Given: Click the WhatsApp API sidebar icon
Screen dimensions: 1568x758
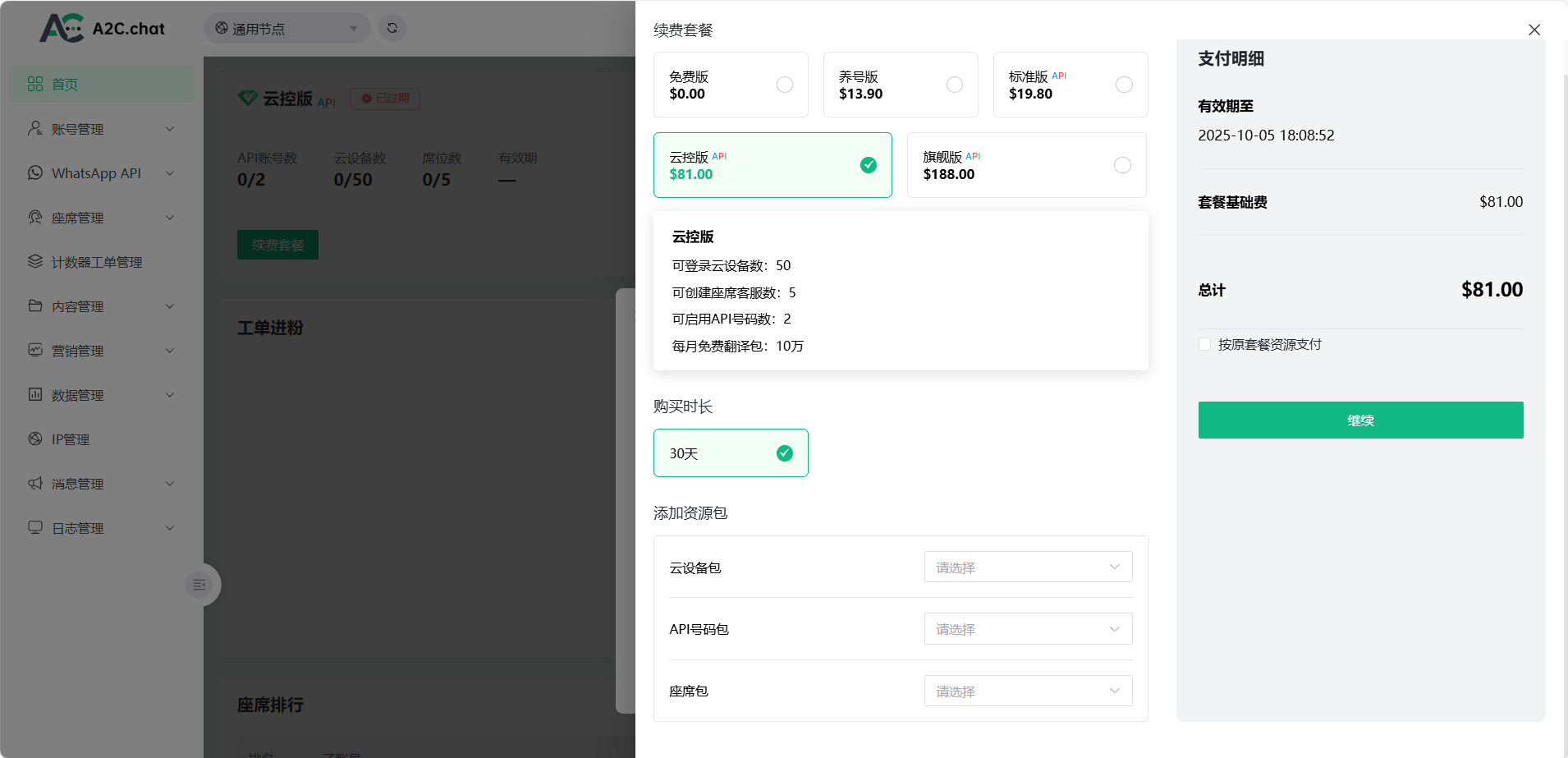Looking at the screenshot, I should 35,172.
